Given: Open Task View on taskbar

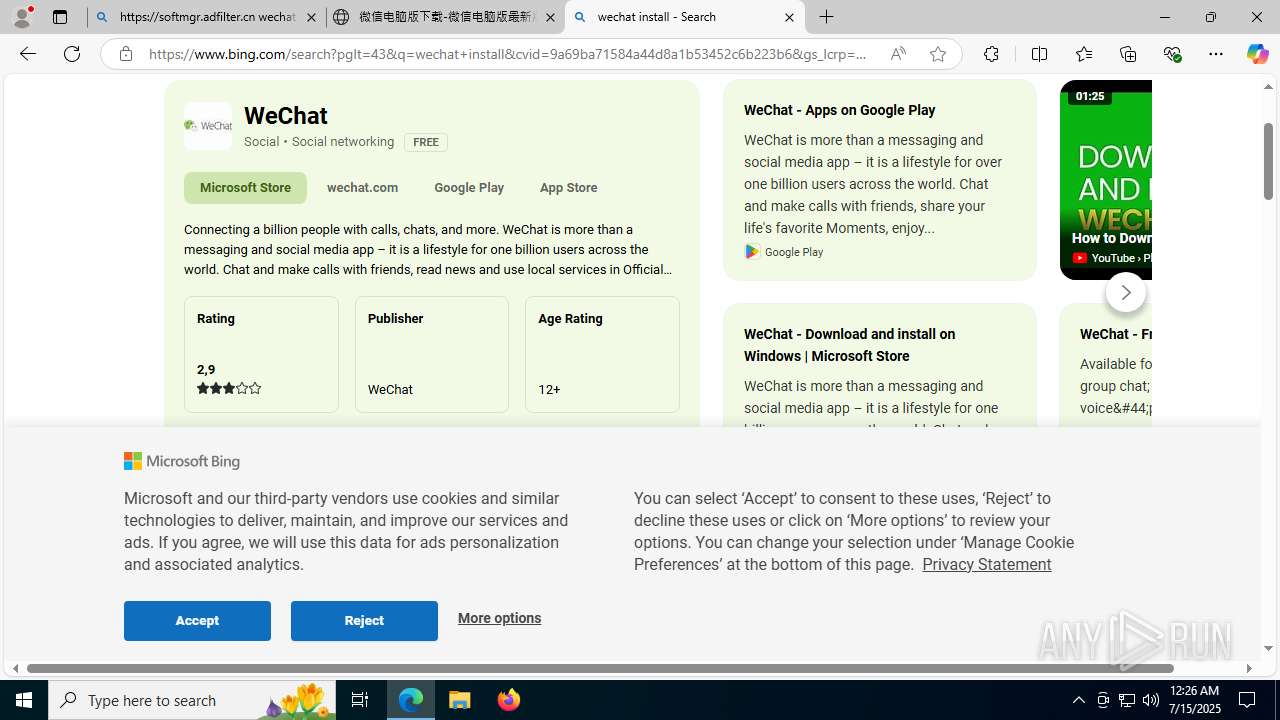Looking at the screenshot, I should (360, 700).
